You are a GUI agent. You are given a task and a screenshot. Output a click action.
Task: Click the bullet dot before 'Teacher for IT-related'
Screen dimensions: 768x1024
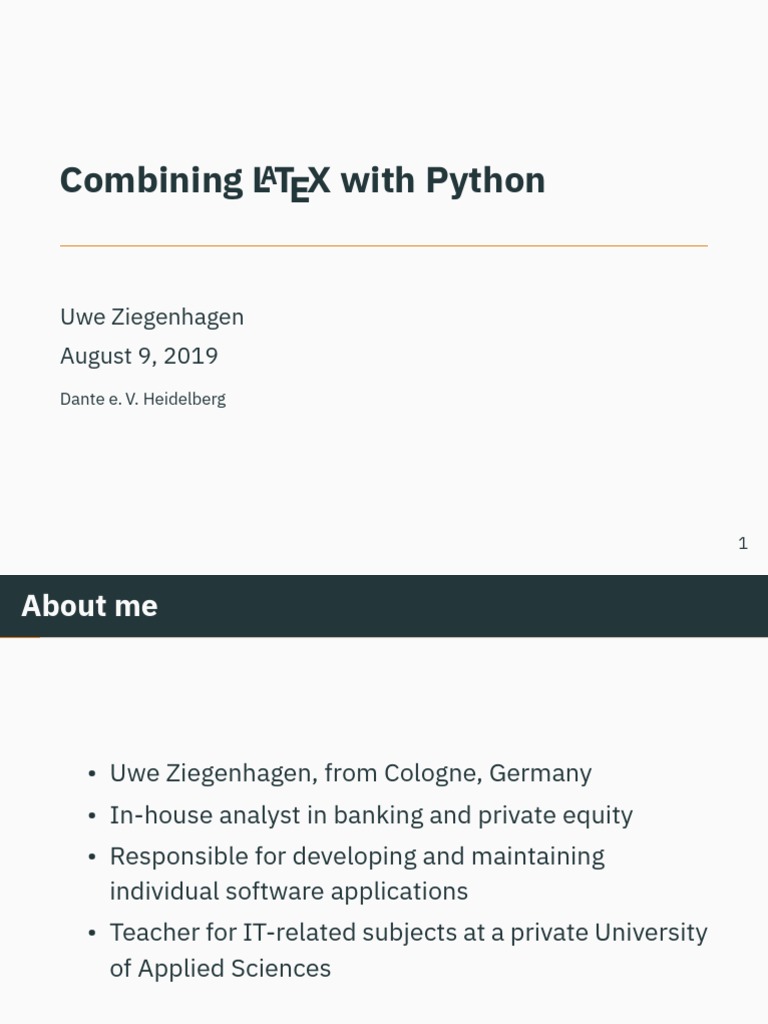click(92, 934)
